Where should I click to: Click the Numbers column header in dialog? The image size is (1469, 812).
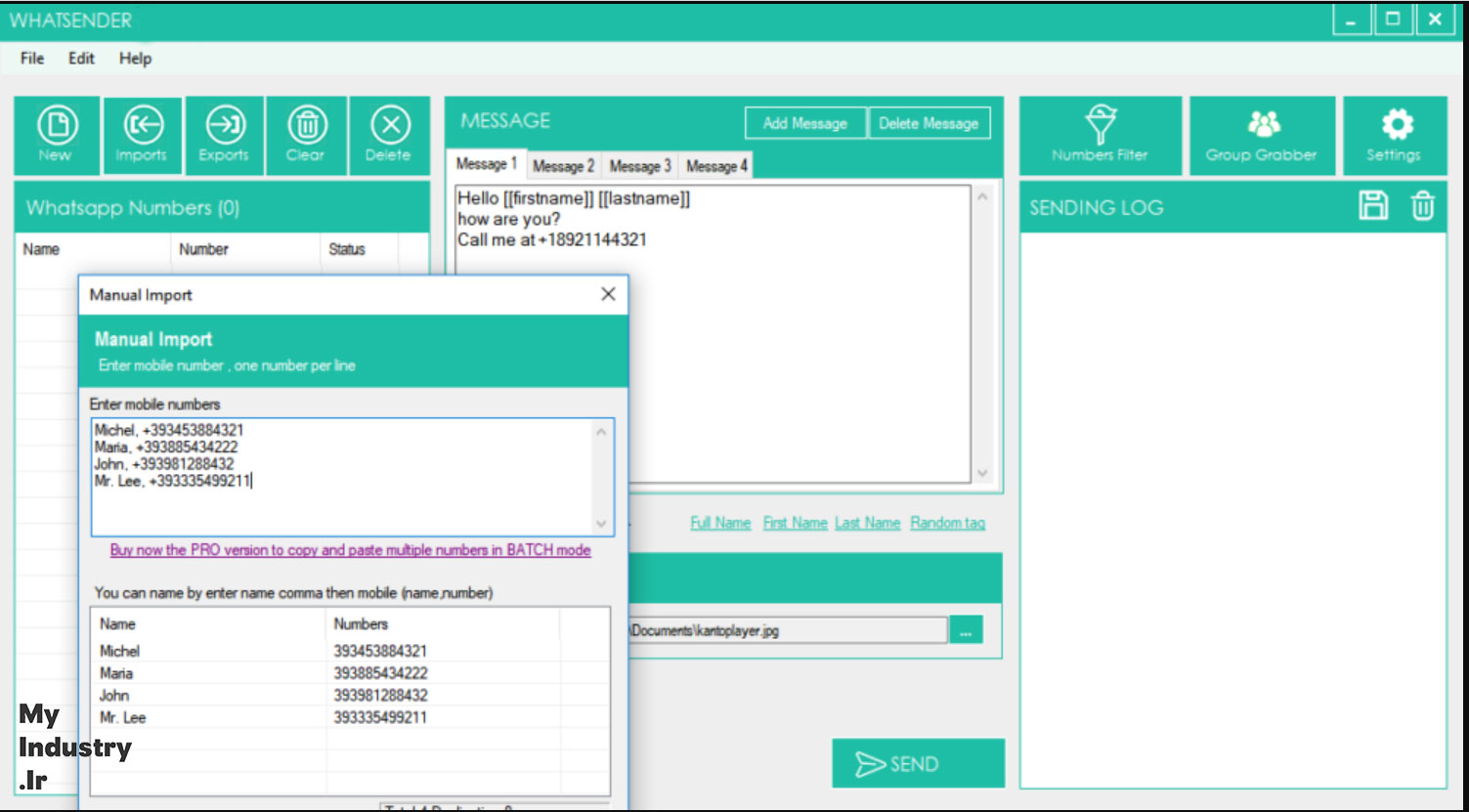pos(443,623)
